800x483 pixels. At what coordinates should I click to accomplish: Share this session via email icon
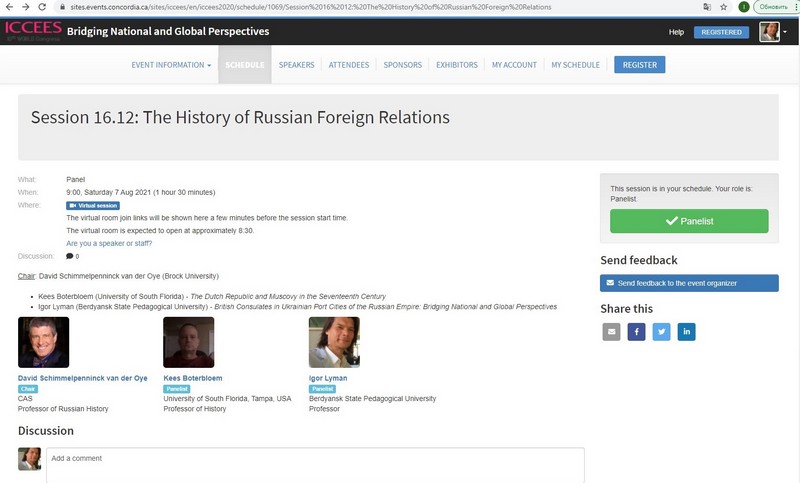coord(611,331)
